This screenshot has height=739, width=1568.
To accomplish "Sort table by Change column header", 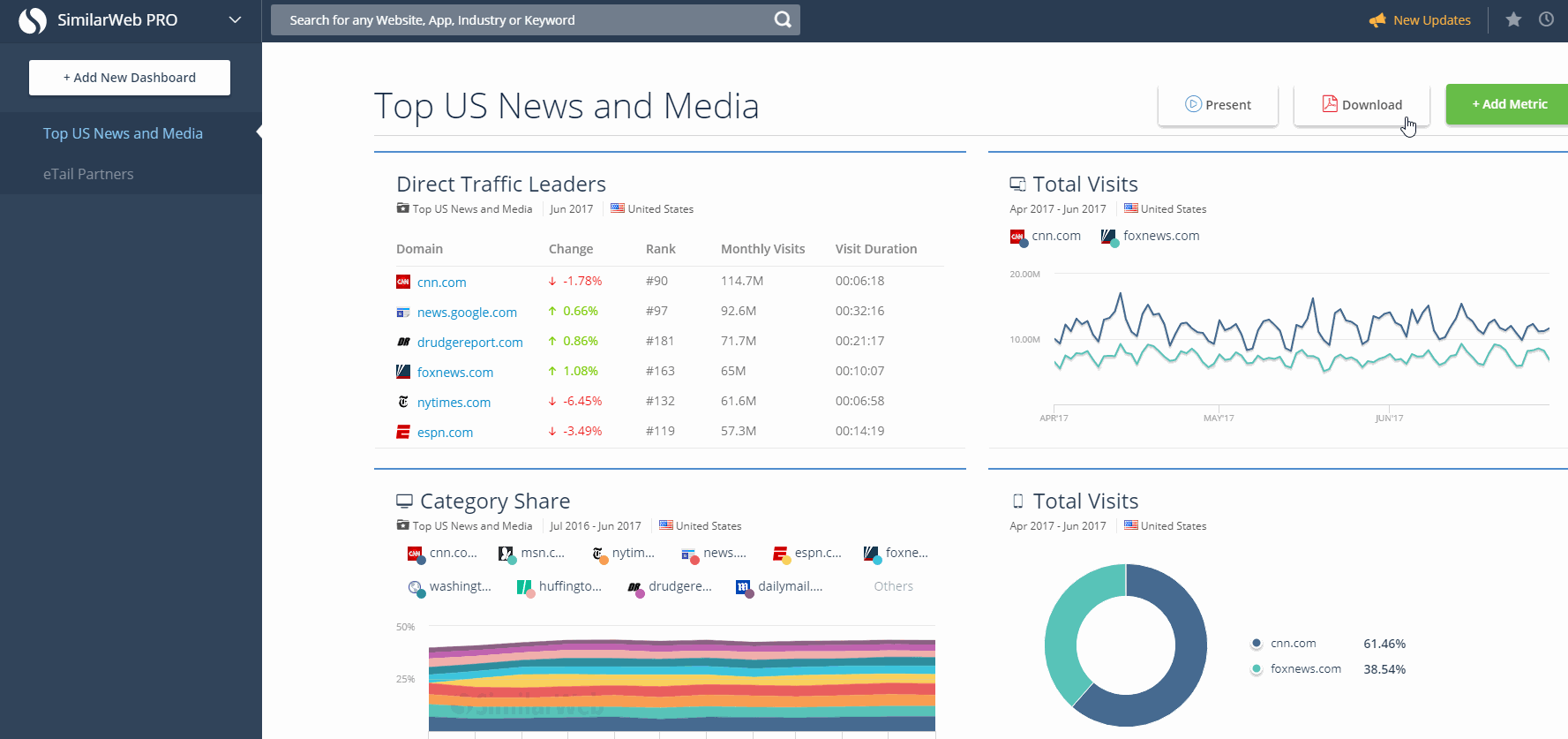I will point(571,249).
